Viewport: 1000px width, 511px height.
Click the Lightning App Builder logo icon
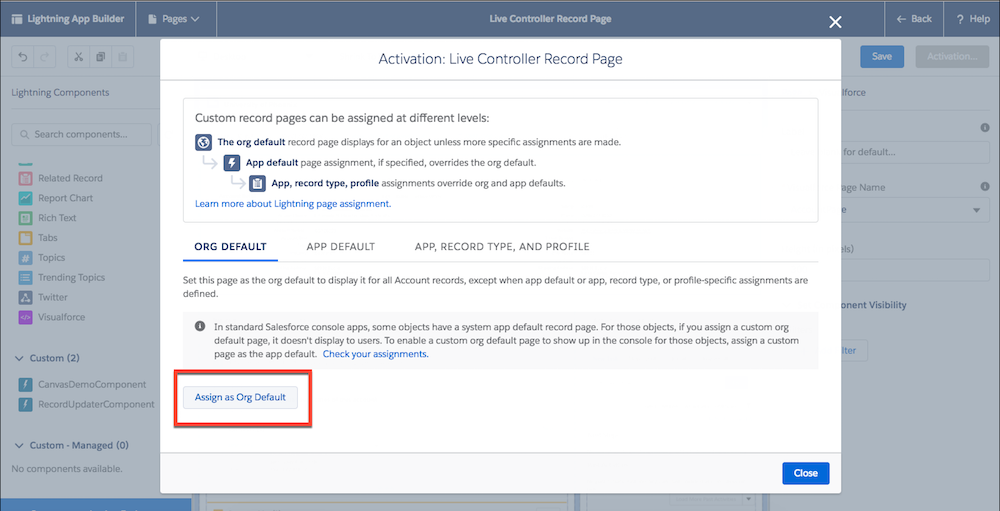(17, 19)
